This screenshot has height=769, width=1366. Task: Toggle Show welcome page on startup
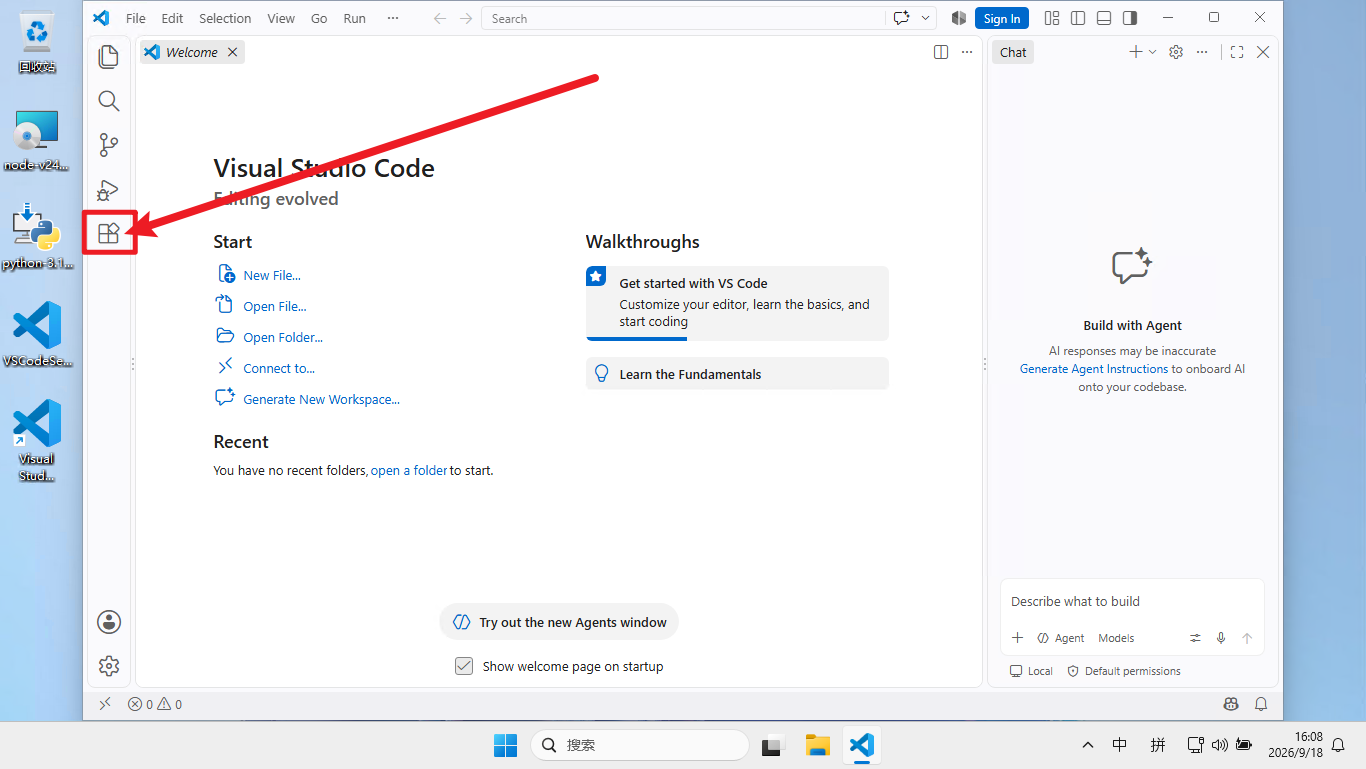pos(464,666)
